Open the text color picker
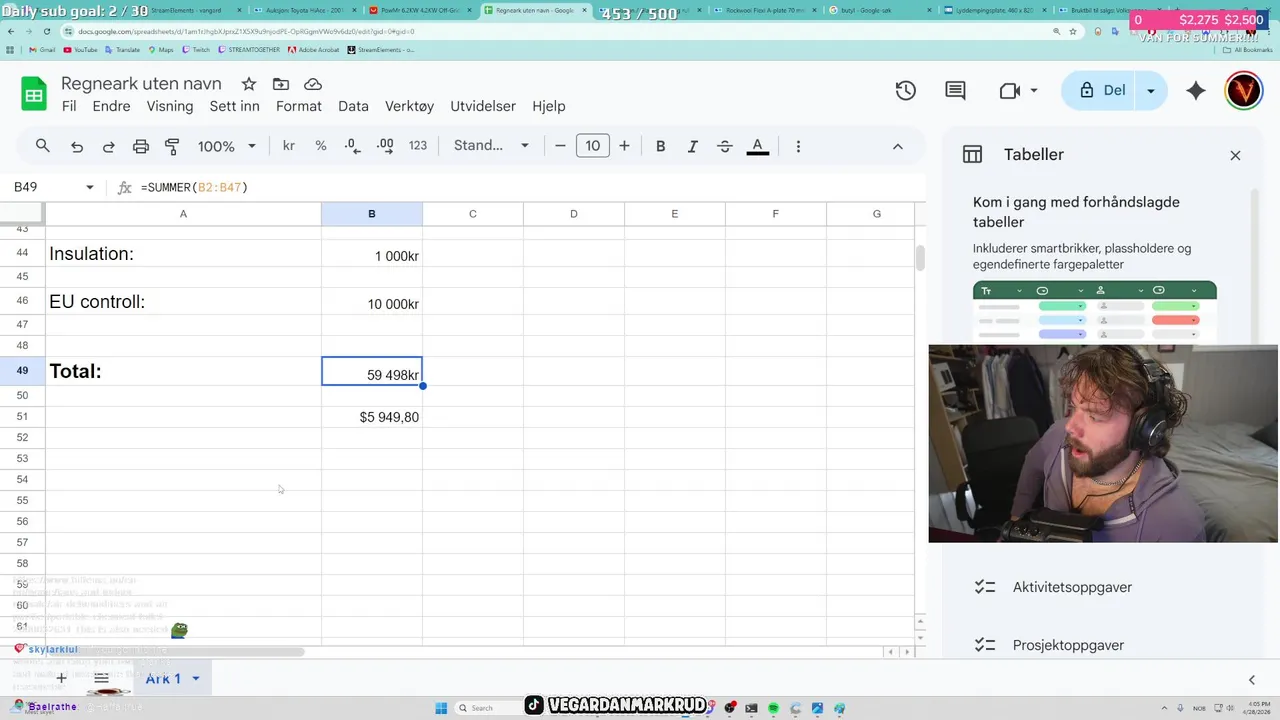This screenshot has width=1280, height=720. [x=758, y=146]
